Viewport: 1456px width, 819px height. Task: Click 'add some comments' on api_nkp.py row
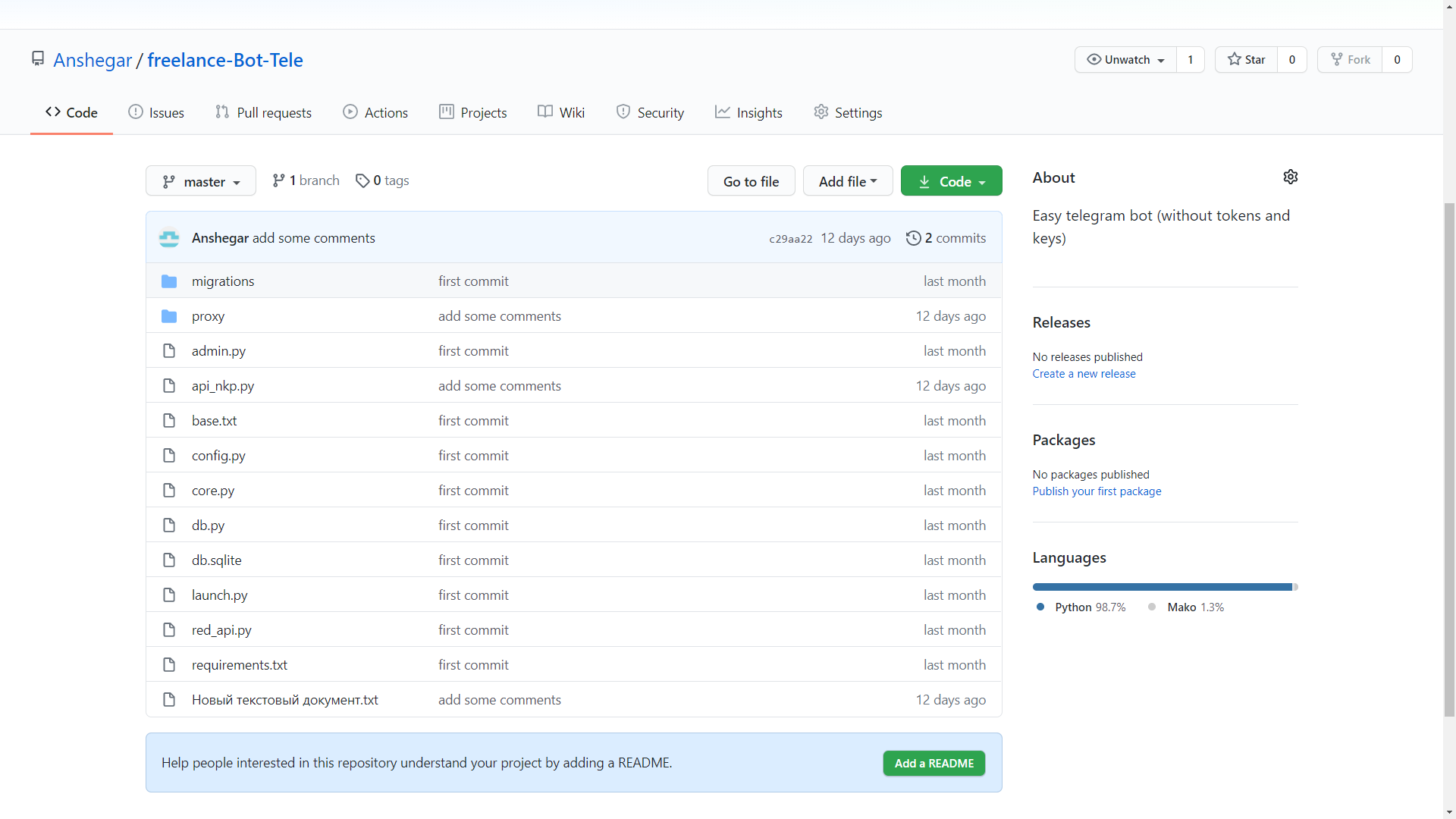tap(499, 386)
